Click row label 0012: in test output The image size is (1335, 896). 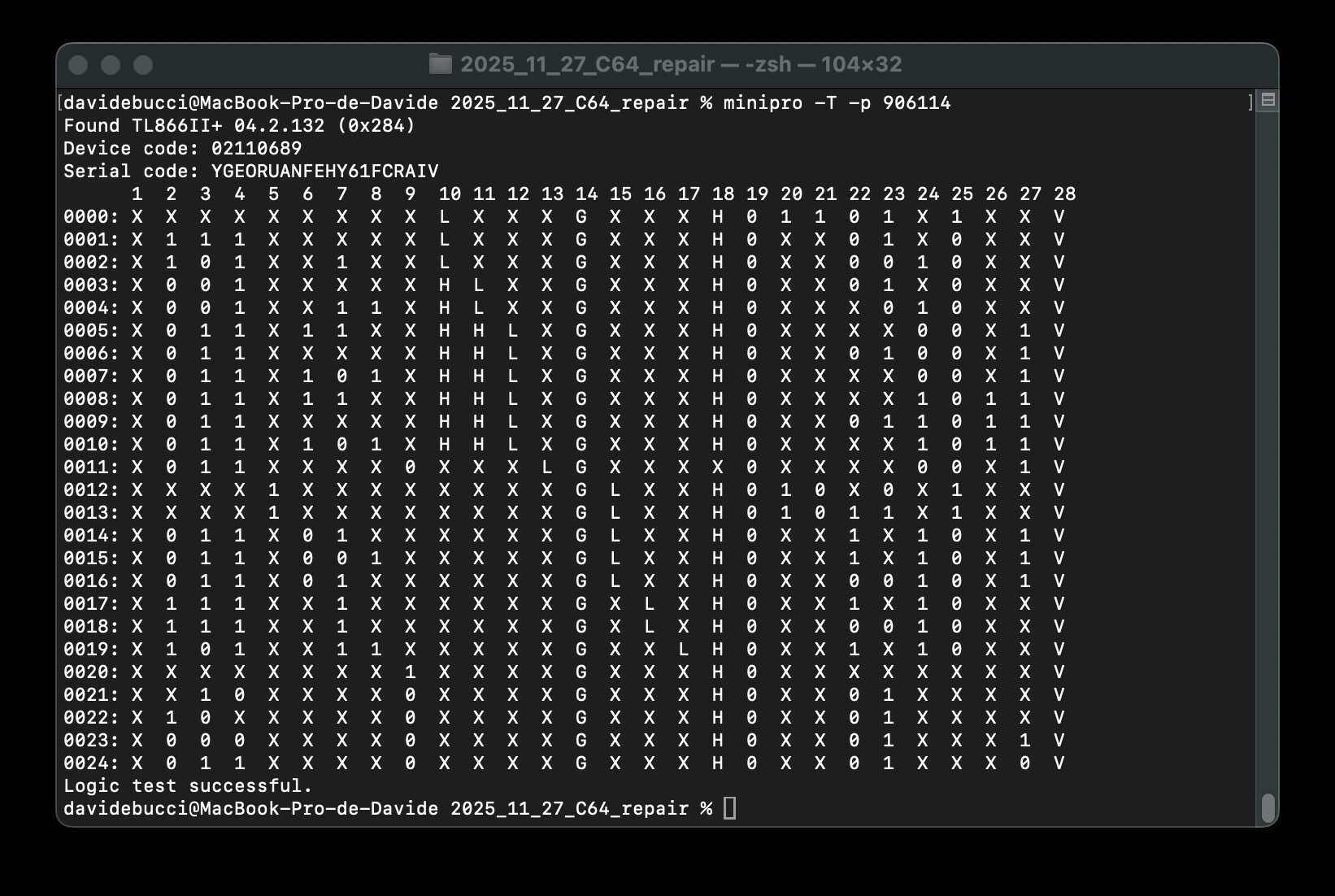tap(91, 490)
